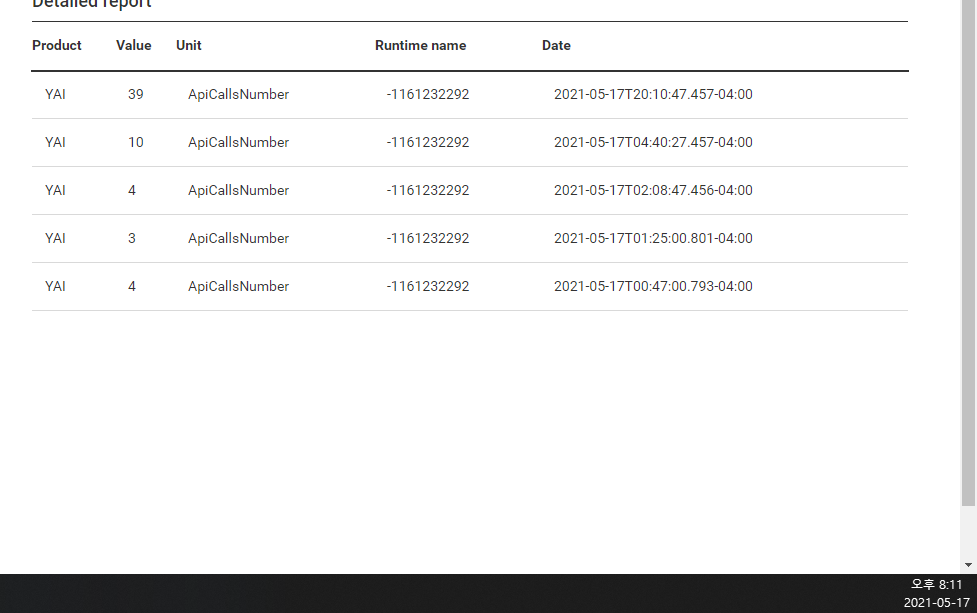Viewport: 977px width, 613px height.
Task: Sort by the Value column header
Action: [133, 45]
